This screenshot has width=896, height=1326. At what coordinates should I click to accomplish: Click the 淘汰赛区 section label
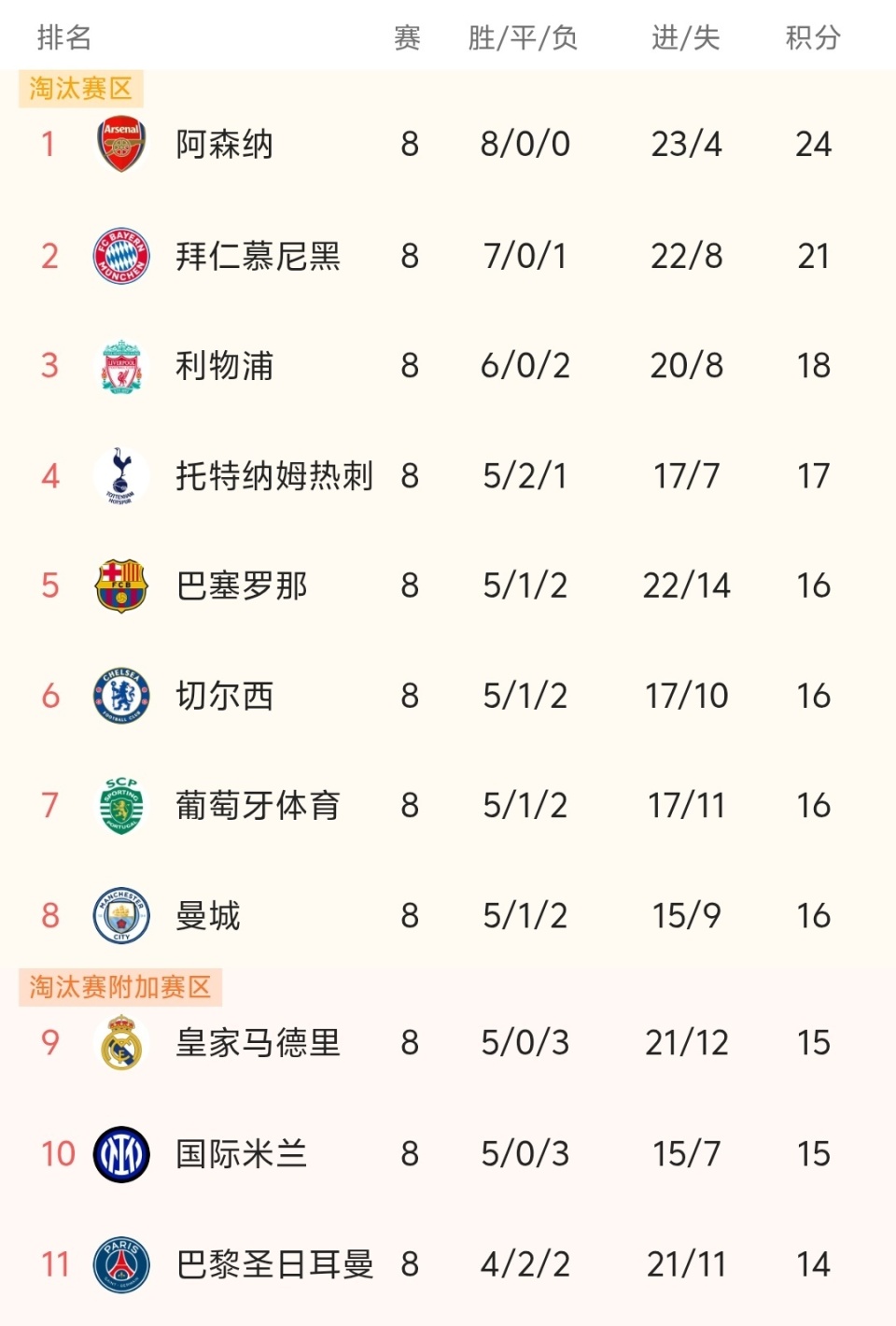click(x=80, y=89)
